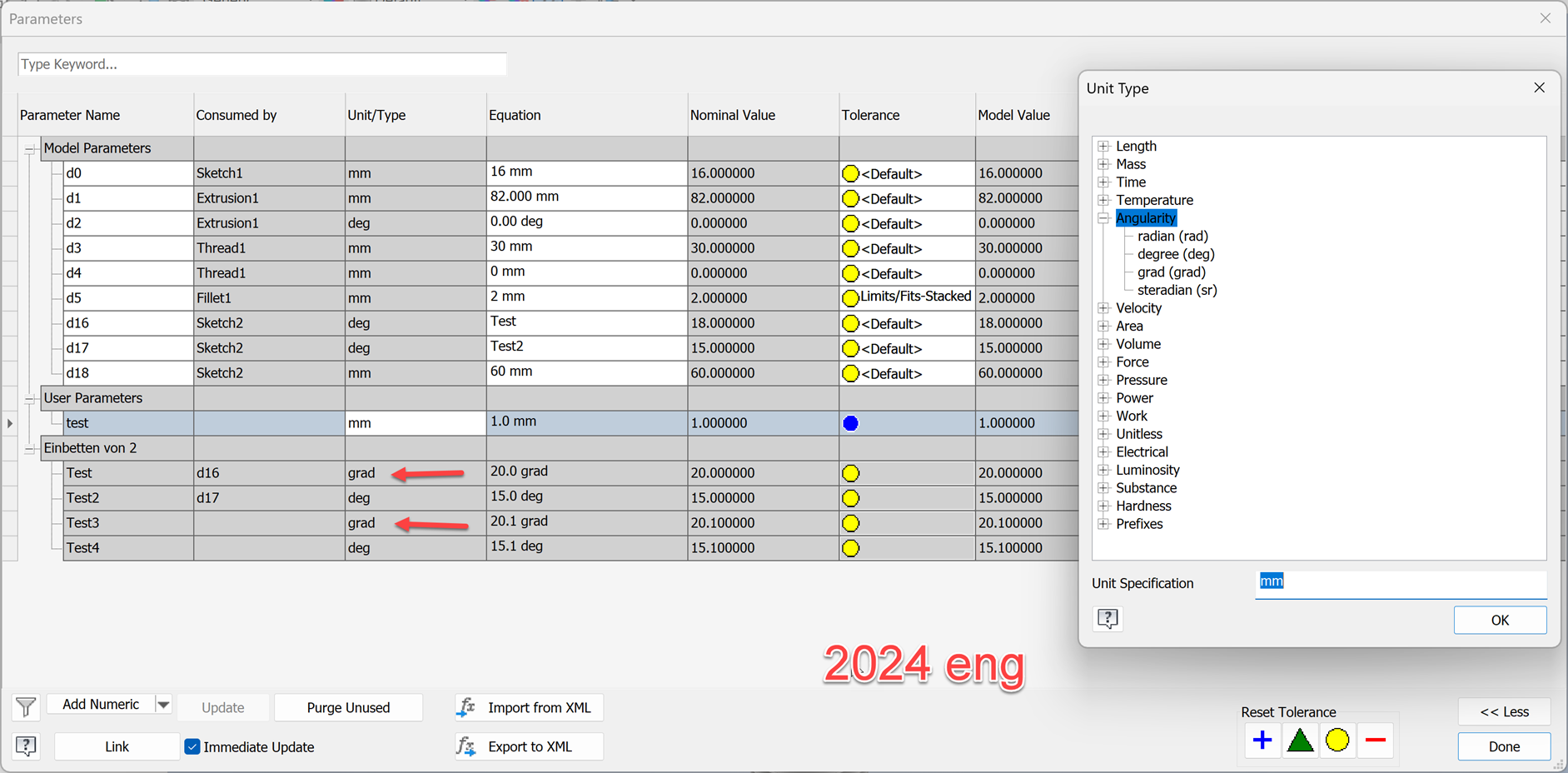Expand the Pressure unit category
This screenshot has width=1568, height=773.
tap(1103, 380)
